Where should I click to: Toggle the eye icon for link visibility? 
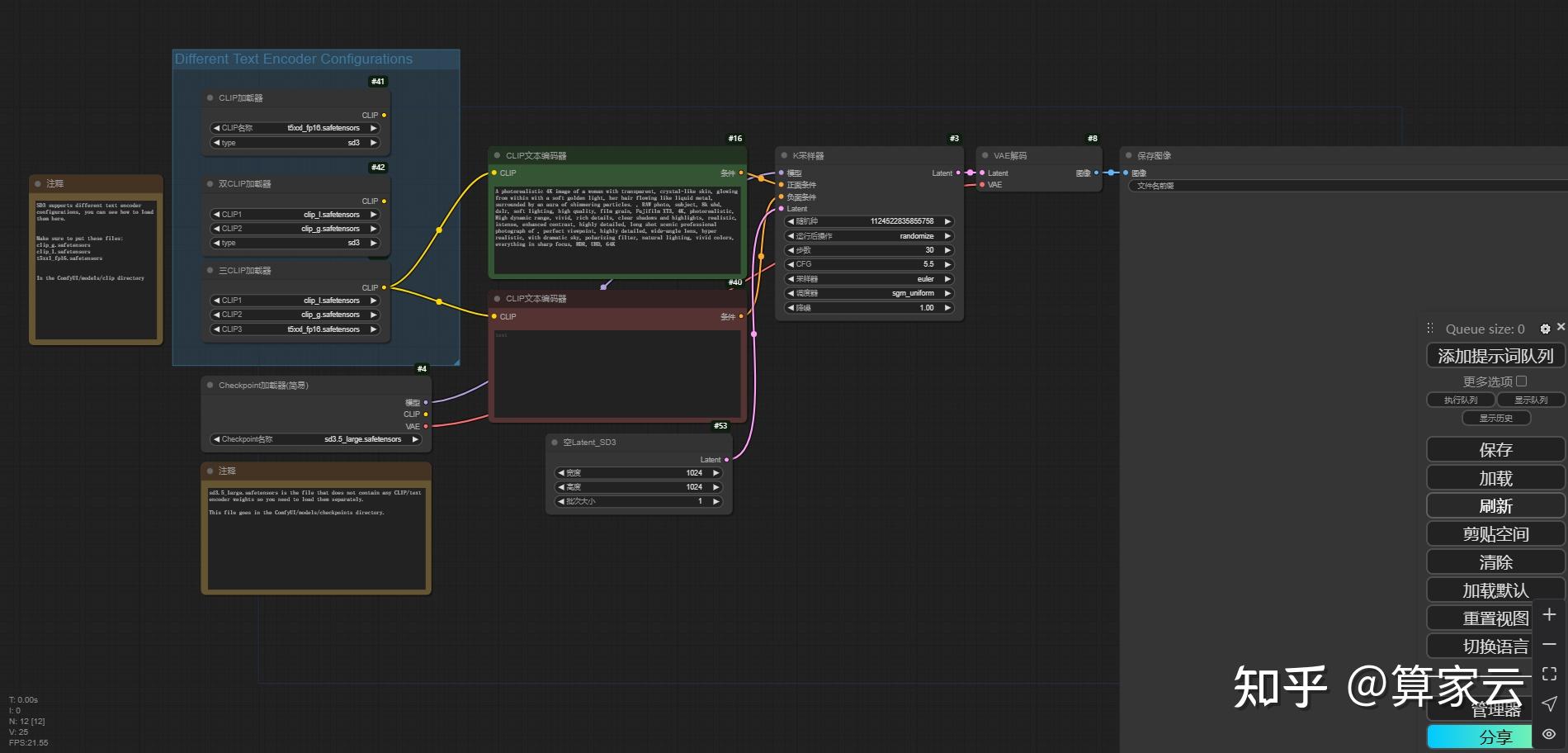[x=1549, y=734]
